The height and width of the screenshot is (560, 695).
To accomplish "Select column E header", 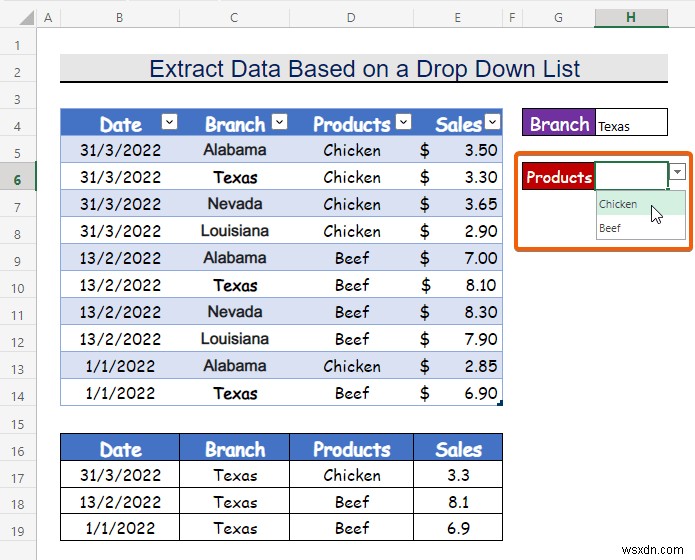I will 458,18.
